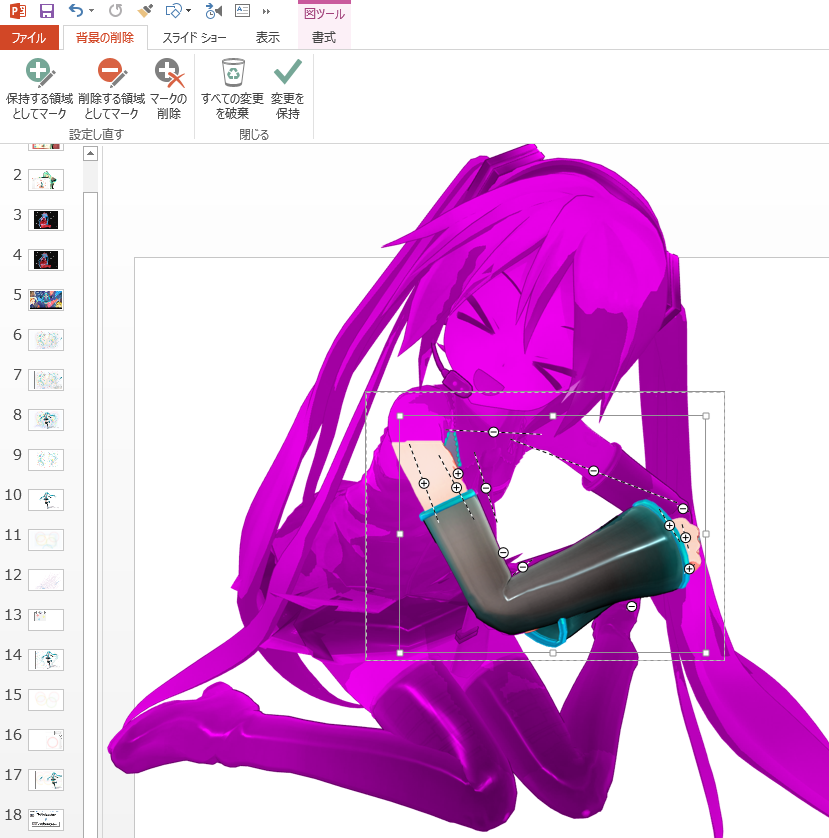Open the shapes gallery icon
Screen dimensions: 829x838
tap(174, 11)
